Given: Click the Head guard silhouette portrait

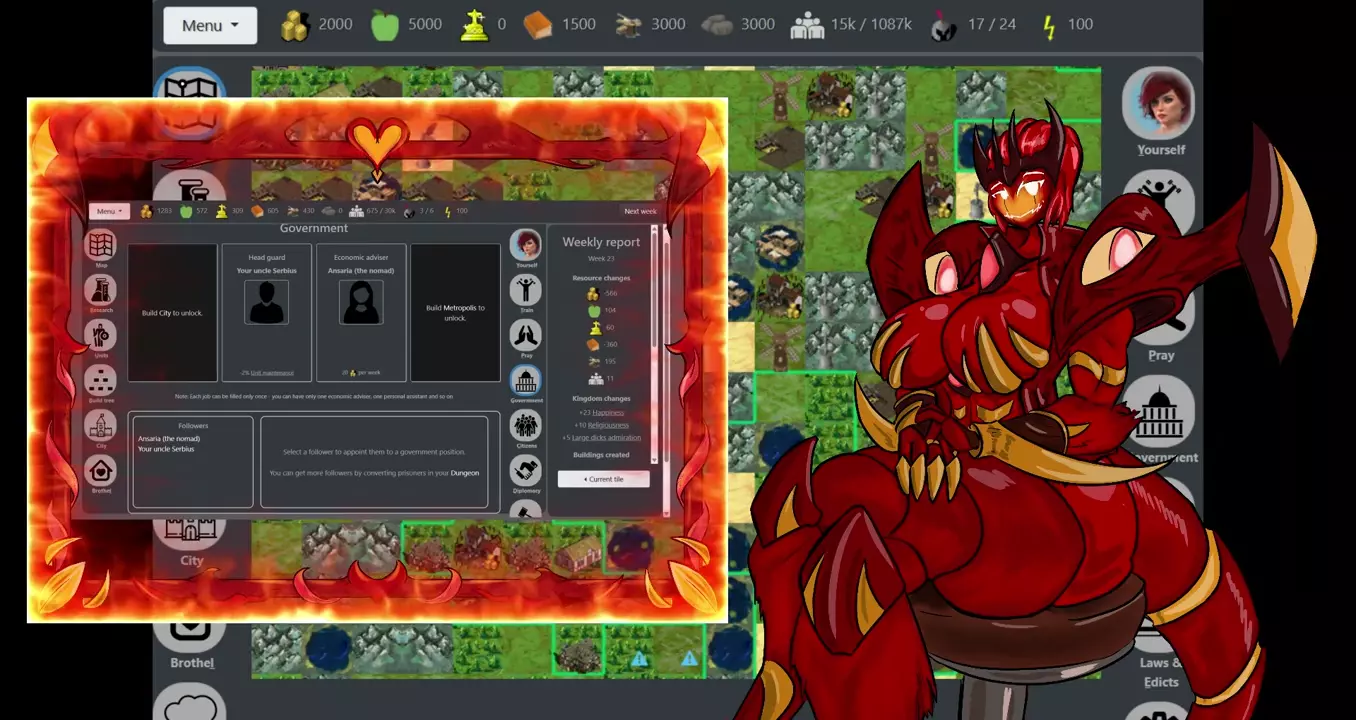Looking at the screenshot, I should 267,302.
